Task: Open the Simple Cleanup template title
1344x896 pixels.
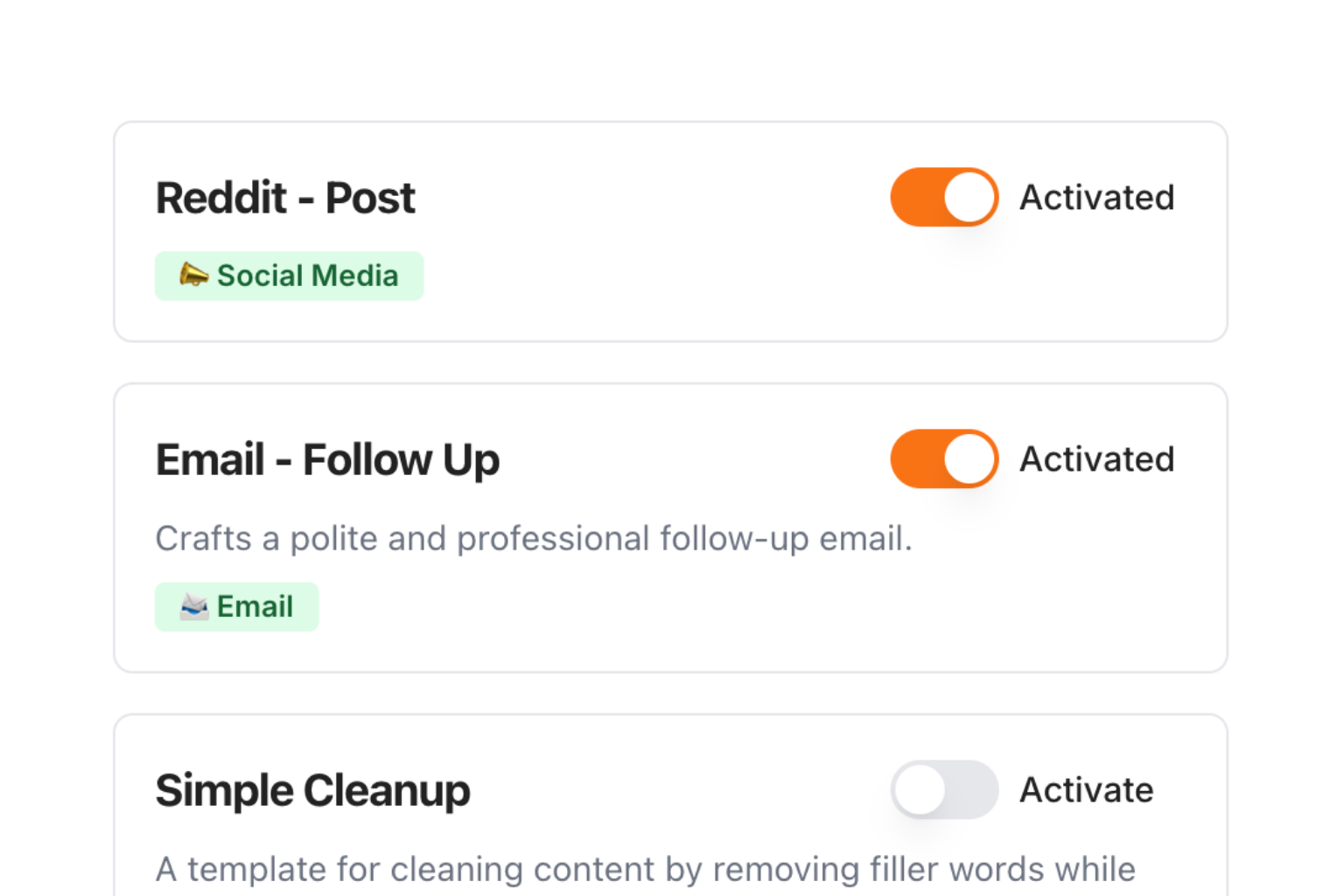Action: coord(312,791)
